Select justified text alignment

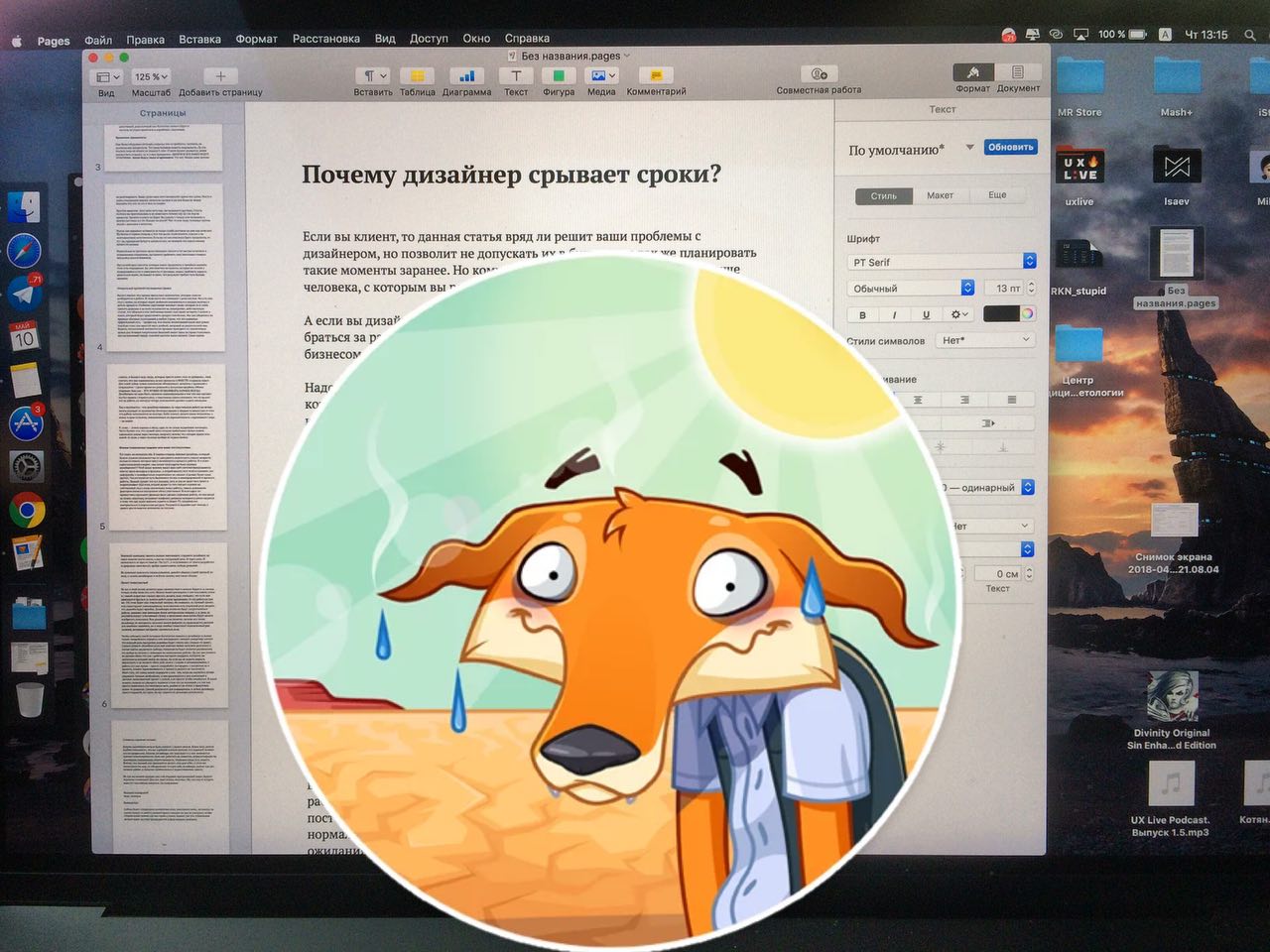coord(1011,400)
